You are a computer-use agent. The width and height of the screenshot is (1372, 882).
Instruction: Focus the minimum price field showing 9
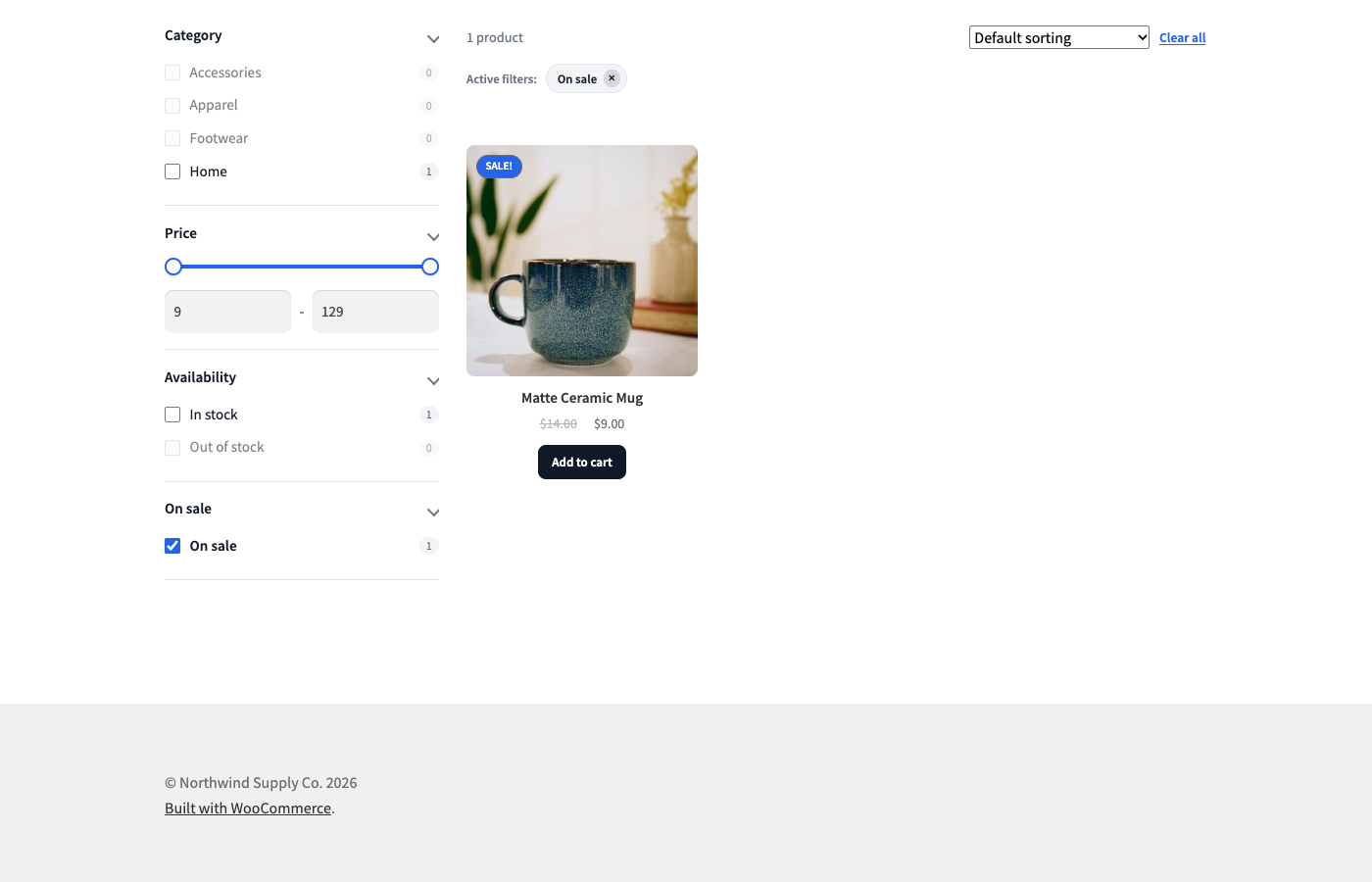pyautogui.click(x=227, y=312)
